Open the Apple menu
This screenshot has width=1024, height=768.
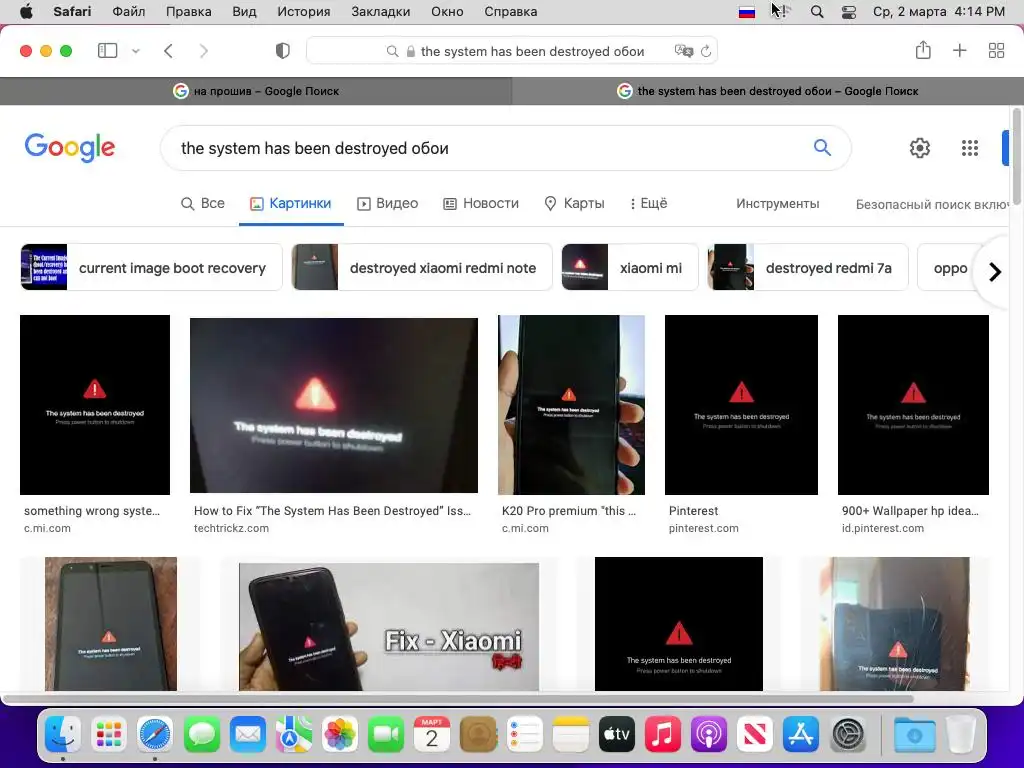tap(26, 11)
